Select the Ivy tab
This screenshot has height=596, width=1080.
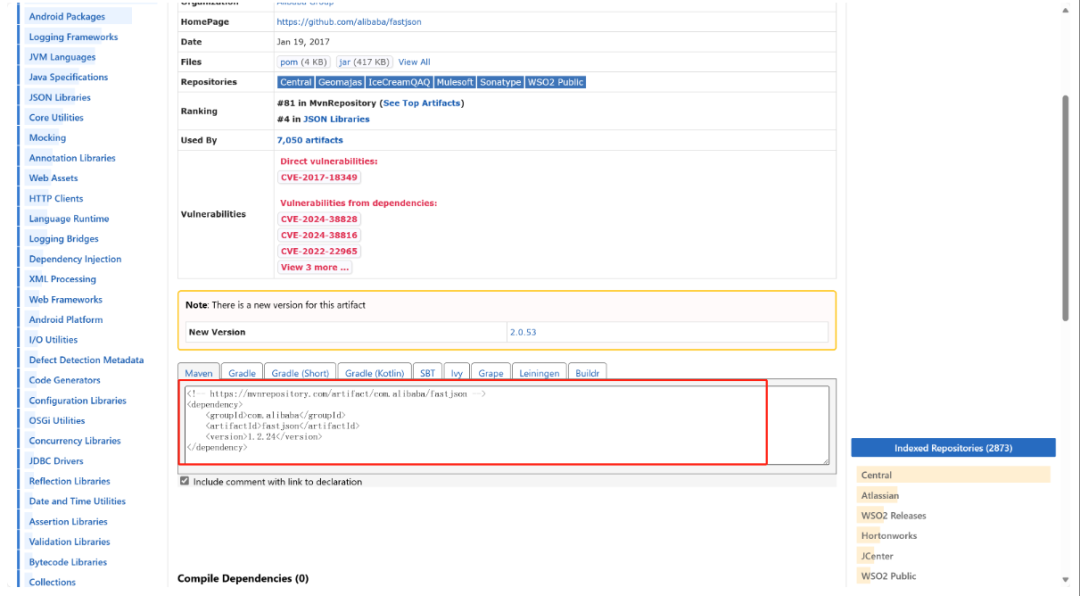point(457,373)
